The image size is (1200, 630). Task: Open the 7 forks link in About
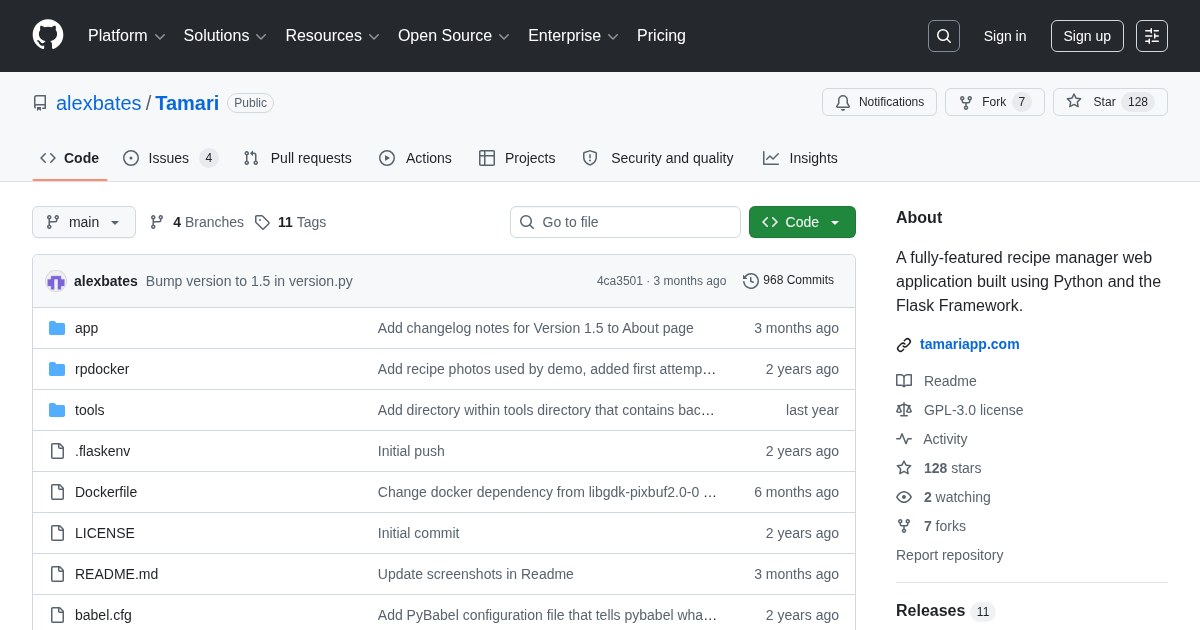945,526
